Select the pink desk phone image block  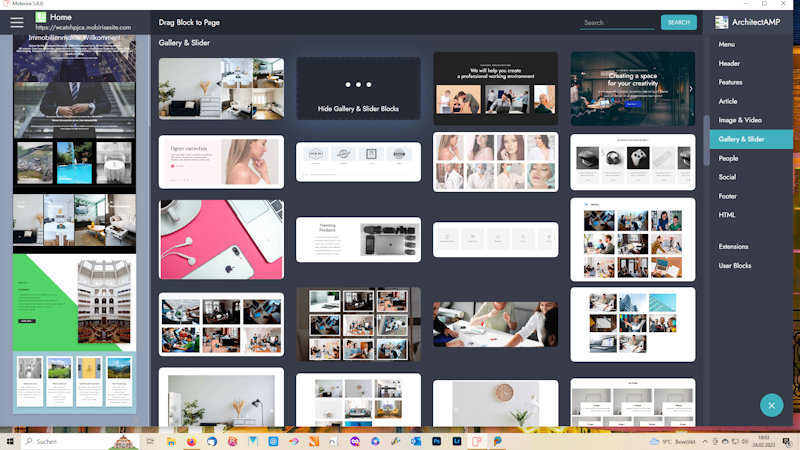[x=221, y=239]
